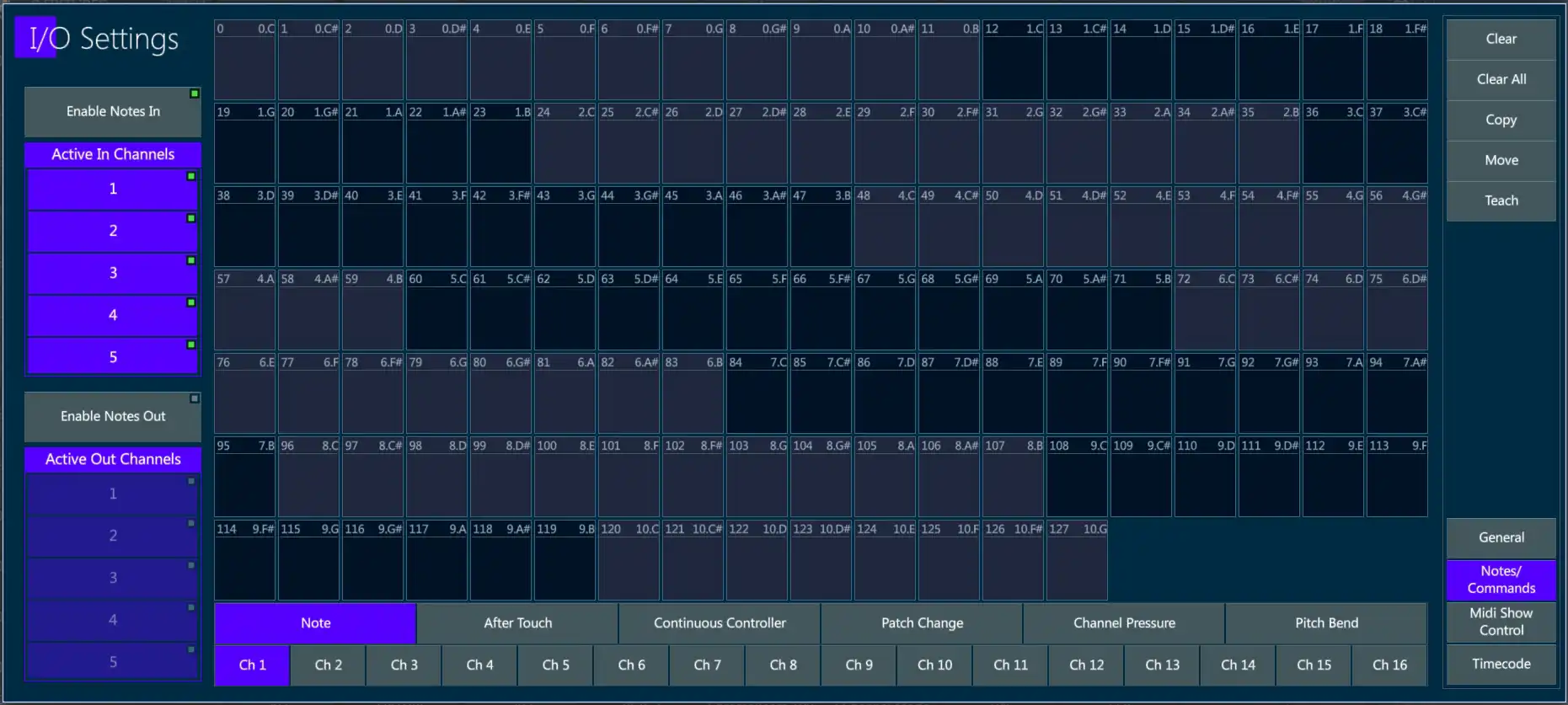The image size is (1568, 705).
Task: Click the Move button
Action: tap(1501, 161)
